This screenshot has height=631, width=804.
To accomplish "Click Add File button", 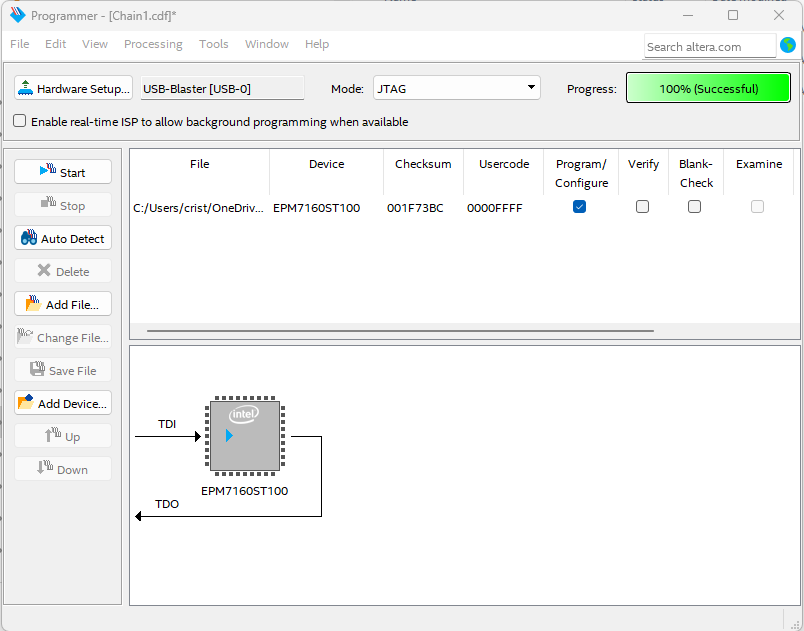I will click(x=62, y=304).
